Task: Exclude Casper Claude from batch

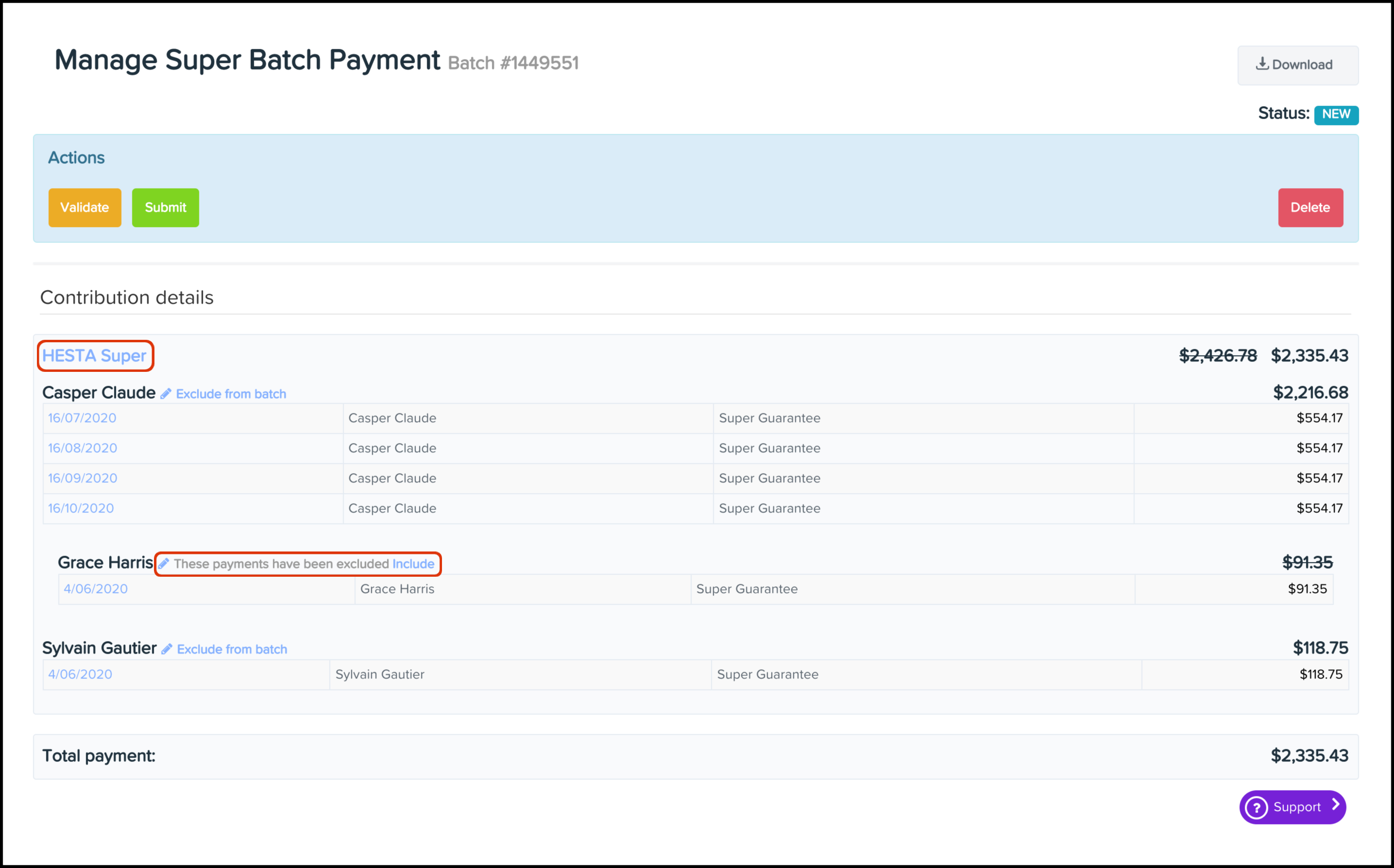Action: click(231, 394)
